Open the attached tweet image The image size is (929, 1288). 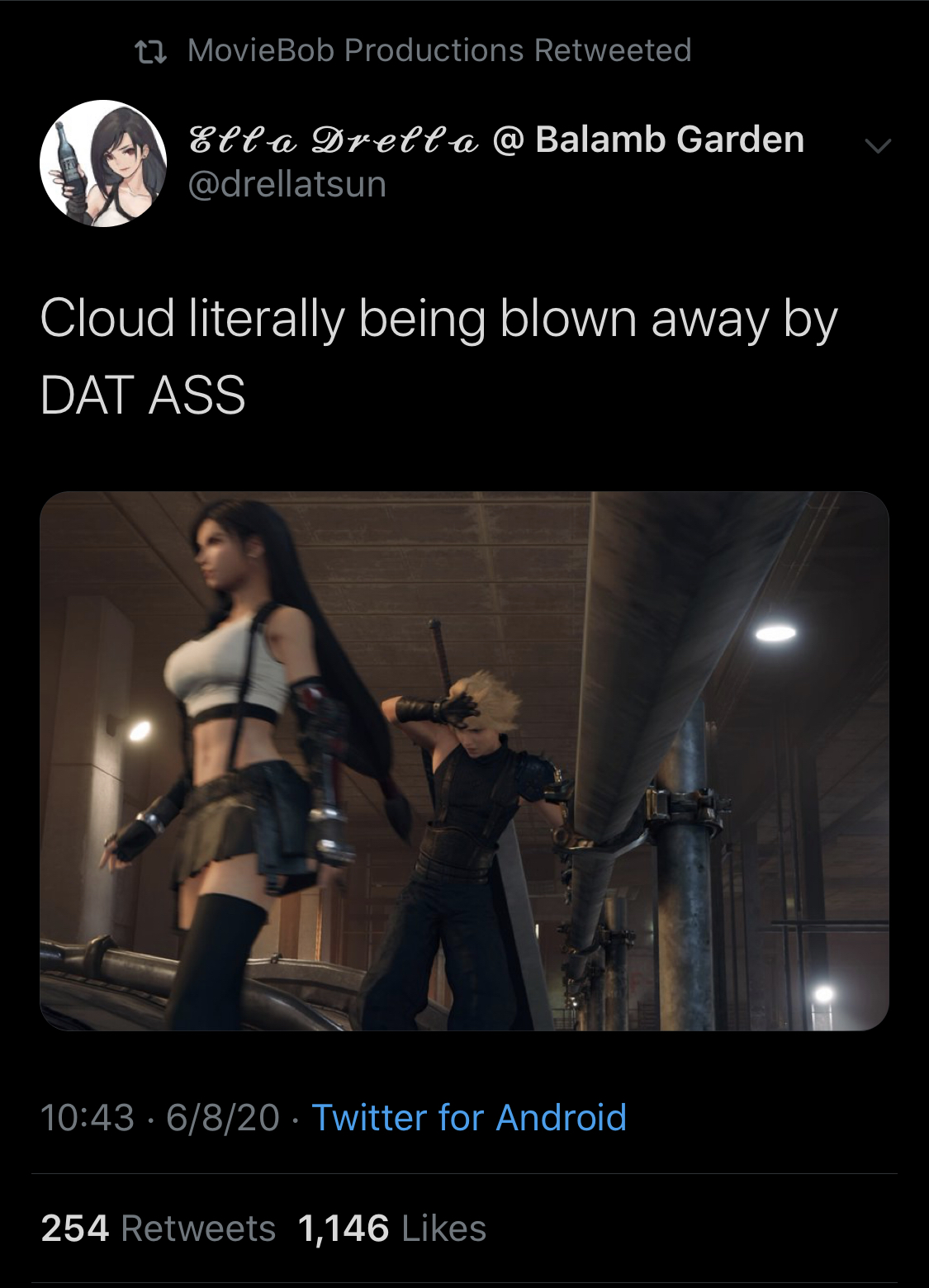[x=464, y=760]
